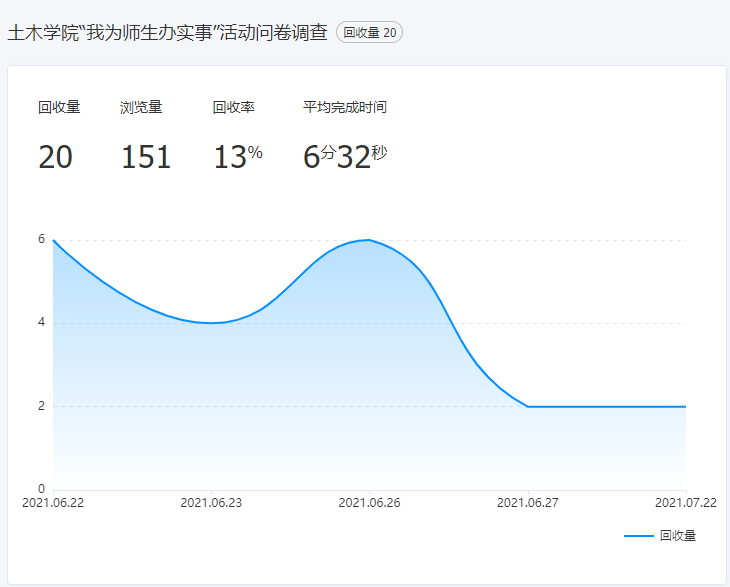
Task: Click the 6分32秒 average time value
Action: tap(344, 156)
